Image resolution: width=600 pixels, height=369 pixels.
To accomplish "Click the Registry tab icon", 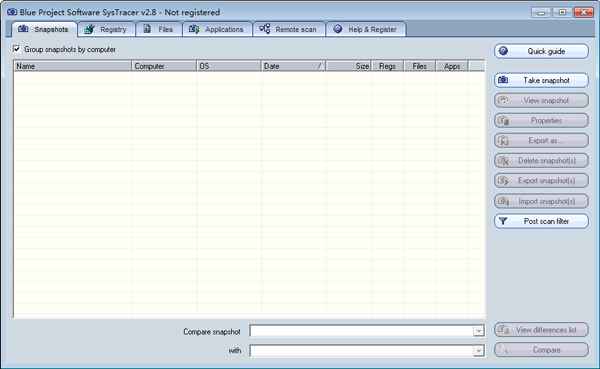I will click(x=89, y=29).
